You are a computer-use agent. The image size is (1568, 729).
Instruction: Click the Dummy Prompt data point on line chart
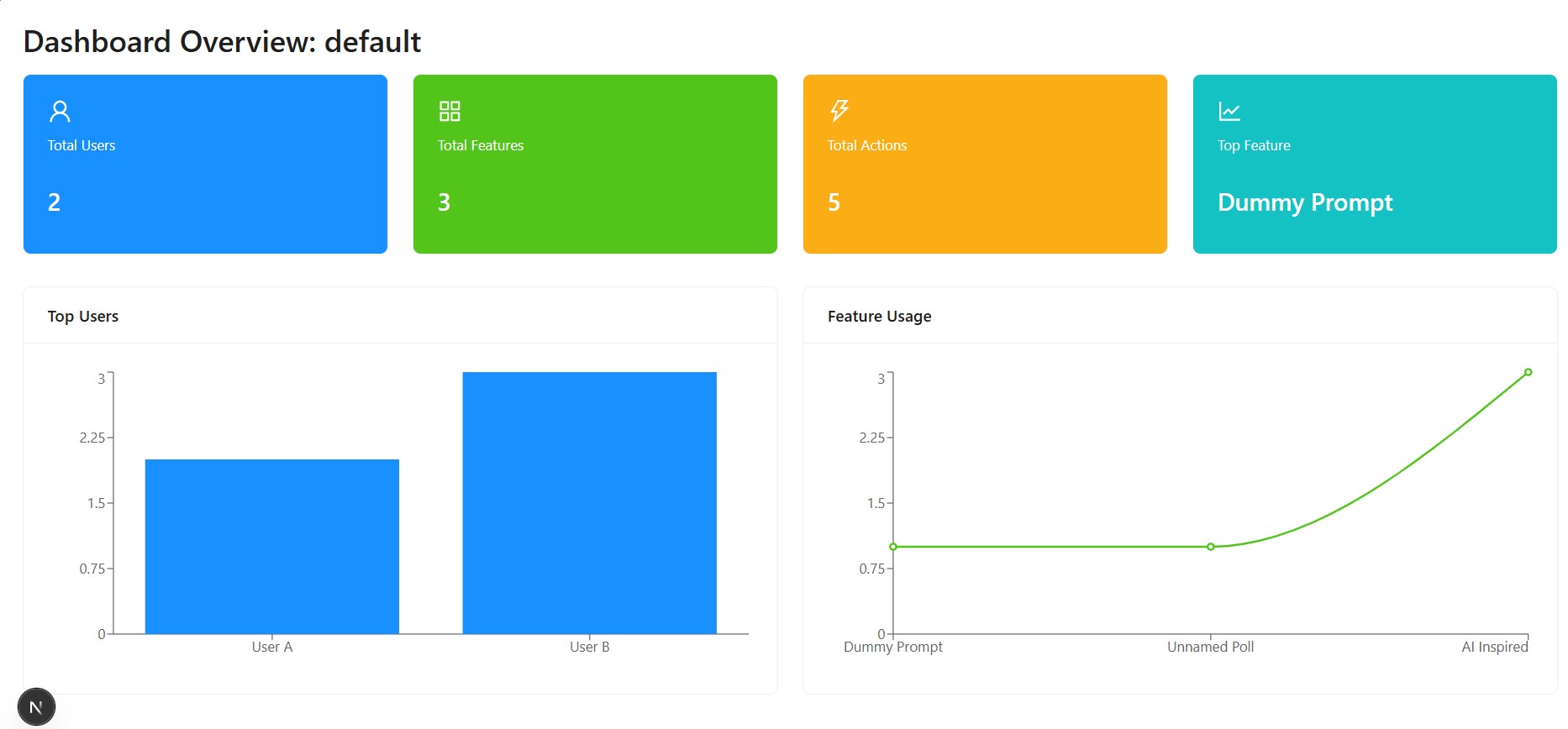[x=893, y=547]
